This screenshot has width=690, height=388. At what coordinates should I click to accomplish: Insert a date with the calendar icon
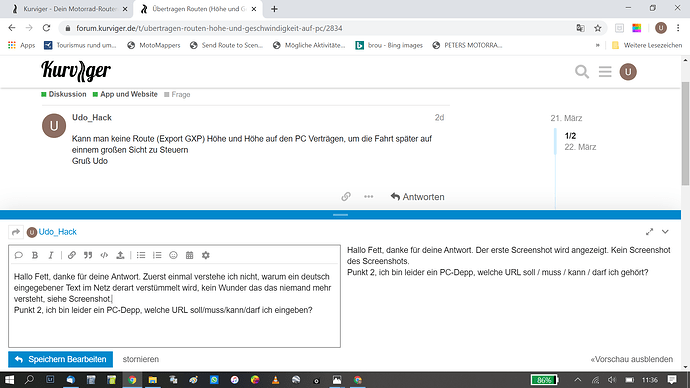[x=190, y=255]
